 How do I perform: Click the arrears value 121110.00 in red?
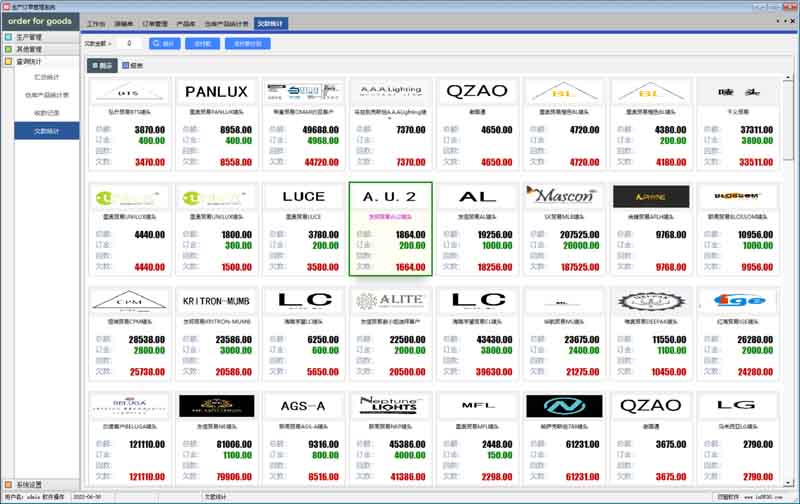coord(147,476)
